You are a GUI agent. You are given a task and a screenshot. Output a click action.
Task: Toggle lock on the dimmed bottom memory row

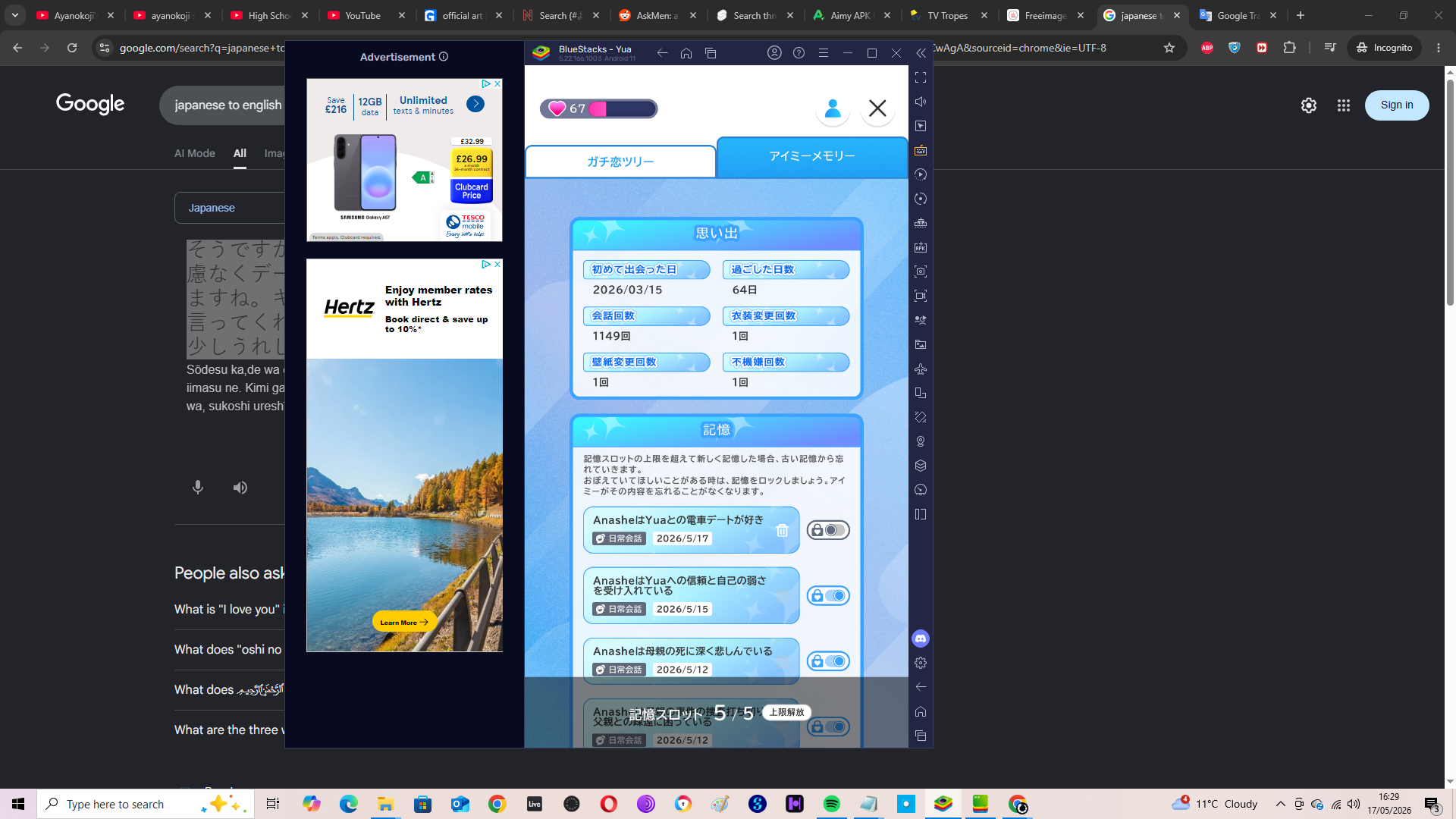click(x=828, y=727)
